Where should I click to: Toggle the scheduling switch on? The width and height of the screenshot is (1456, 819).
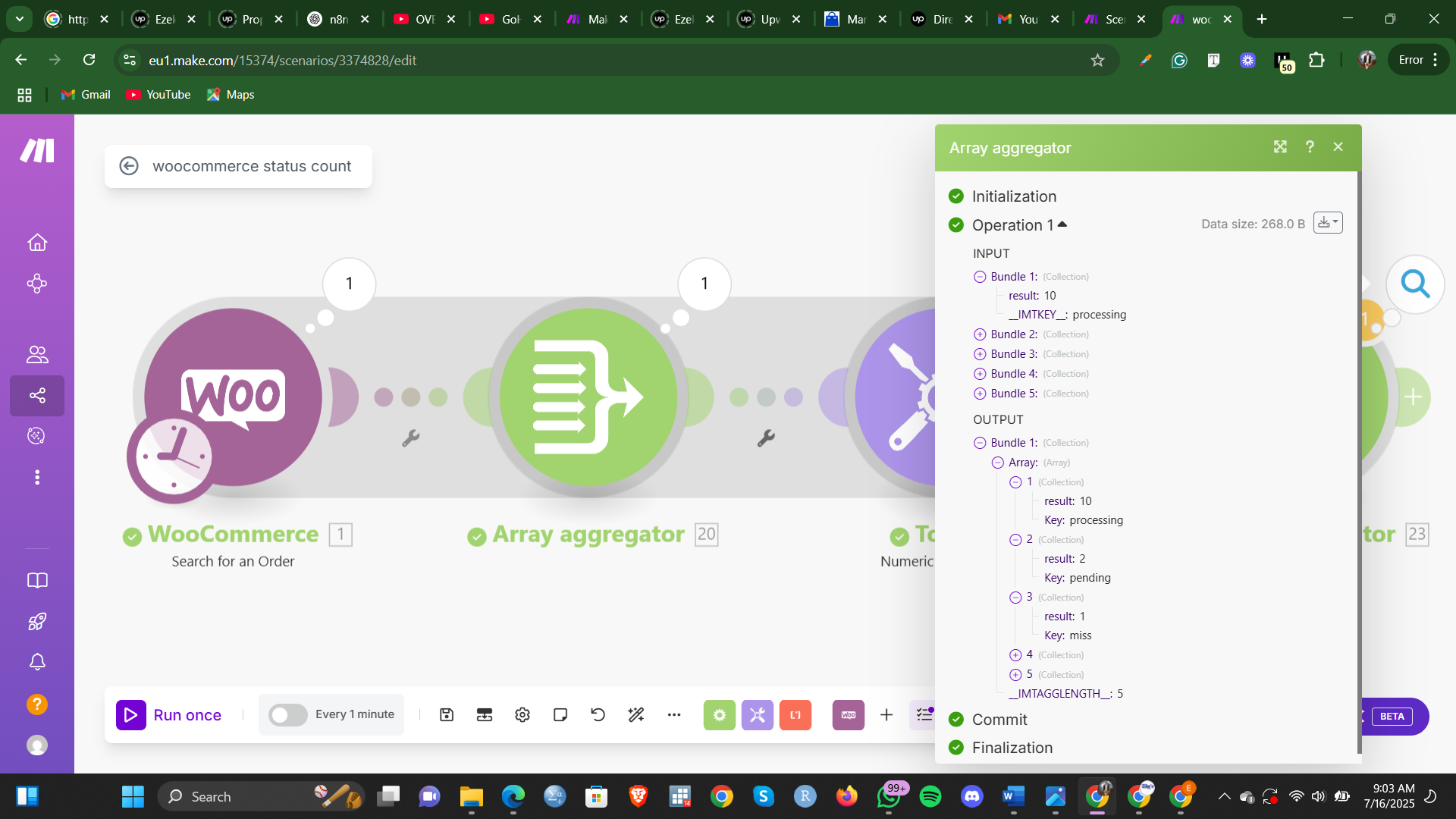[x=288, y=715]
